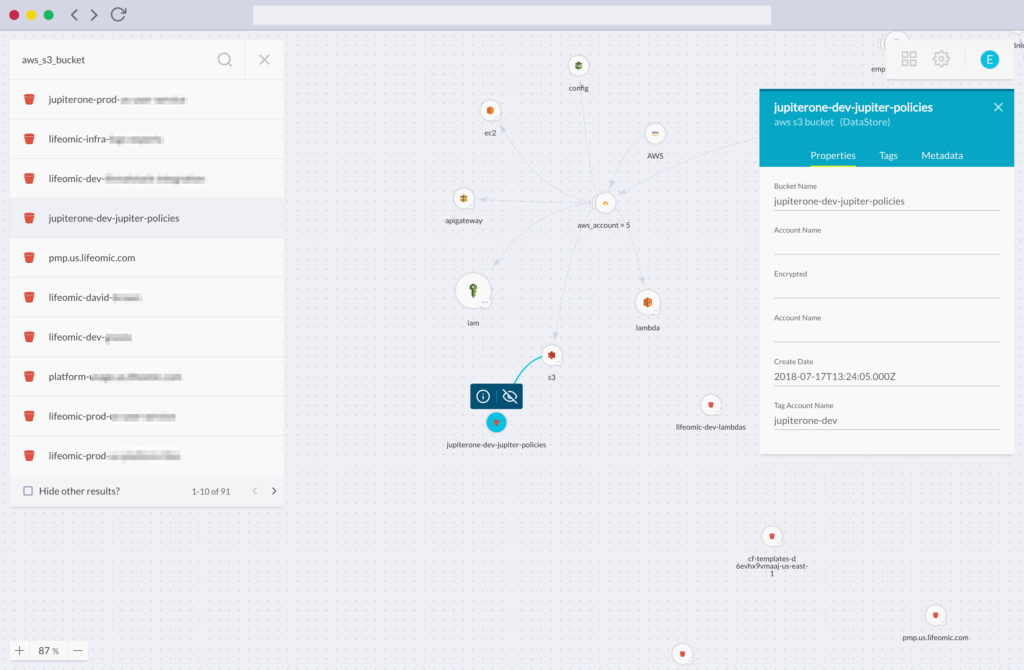Reload the page with refresh icon
The height and width of the screenshot is (670, 1024).
pos(118,14)
